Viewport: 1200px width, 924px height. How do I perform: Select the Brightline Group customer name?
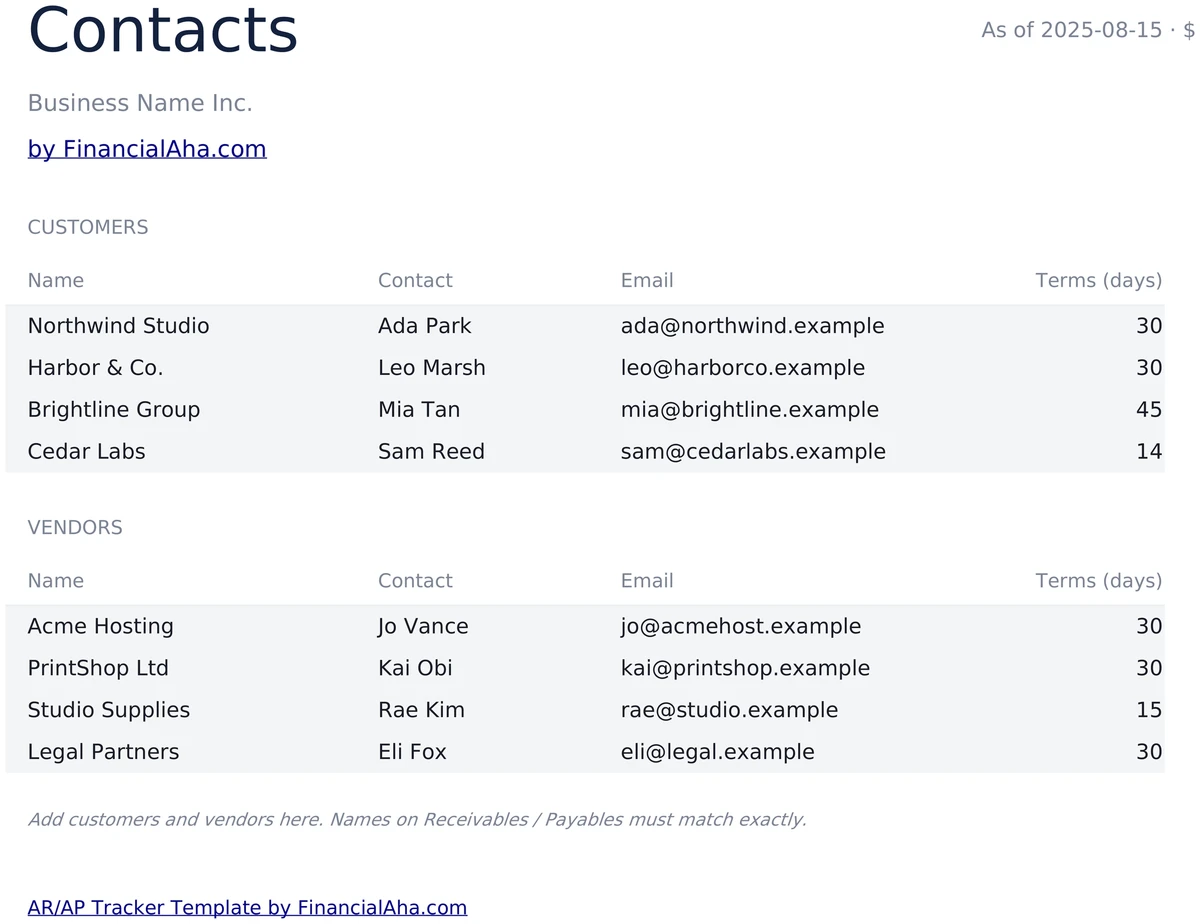pyautogui.click(x=114, y=410)
